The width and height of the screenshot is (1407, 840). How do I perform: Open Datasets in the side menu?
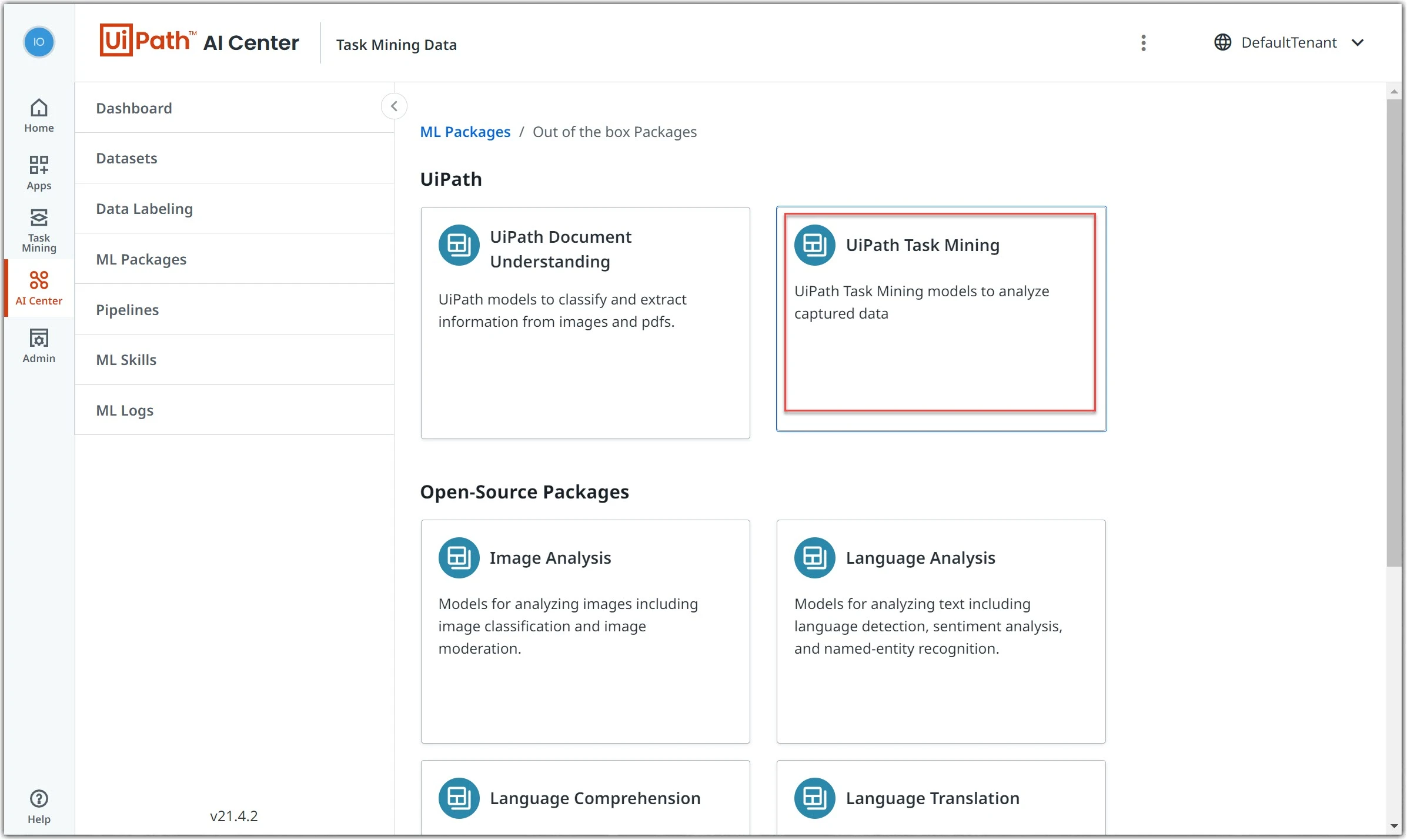tap(235, 158)
